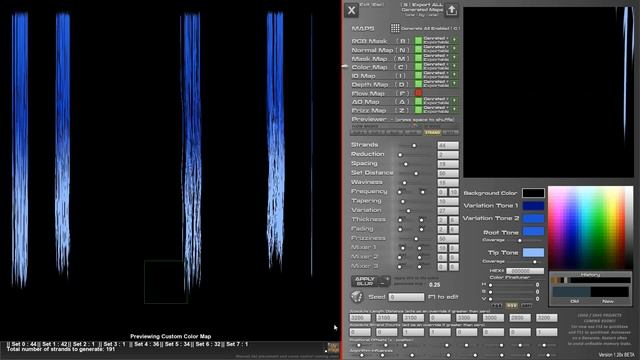Screen dimensions: 640x360
Task: Click the Strands value input field
Action: click(x=448, y=145)
